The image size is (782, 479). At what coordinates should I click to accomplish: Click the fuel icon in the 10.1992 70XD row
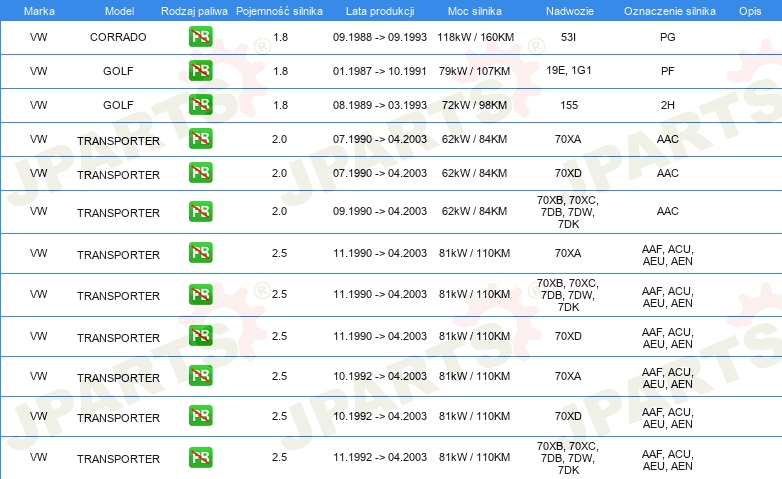click(200, 416)
